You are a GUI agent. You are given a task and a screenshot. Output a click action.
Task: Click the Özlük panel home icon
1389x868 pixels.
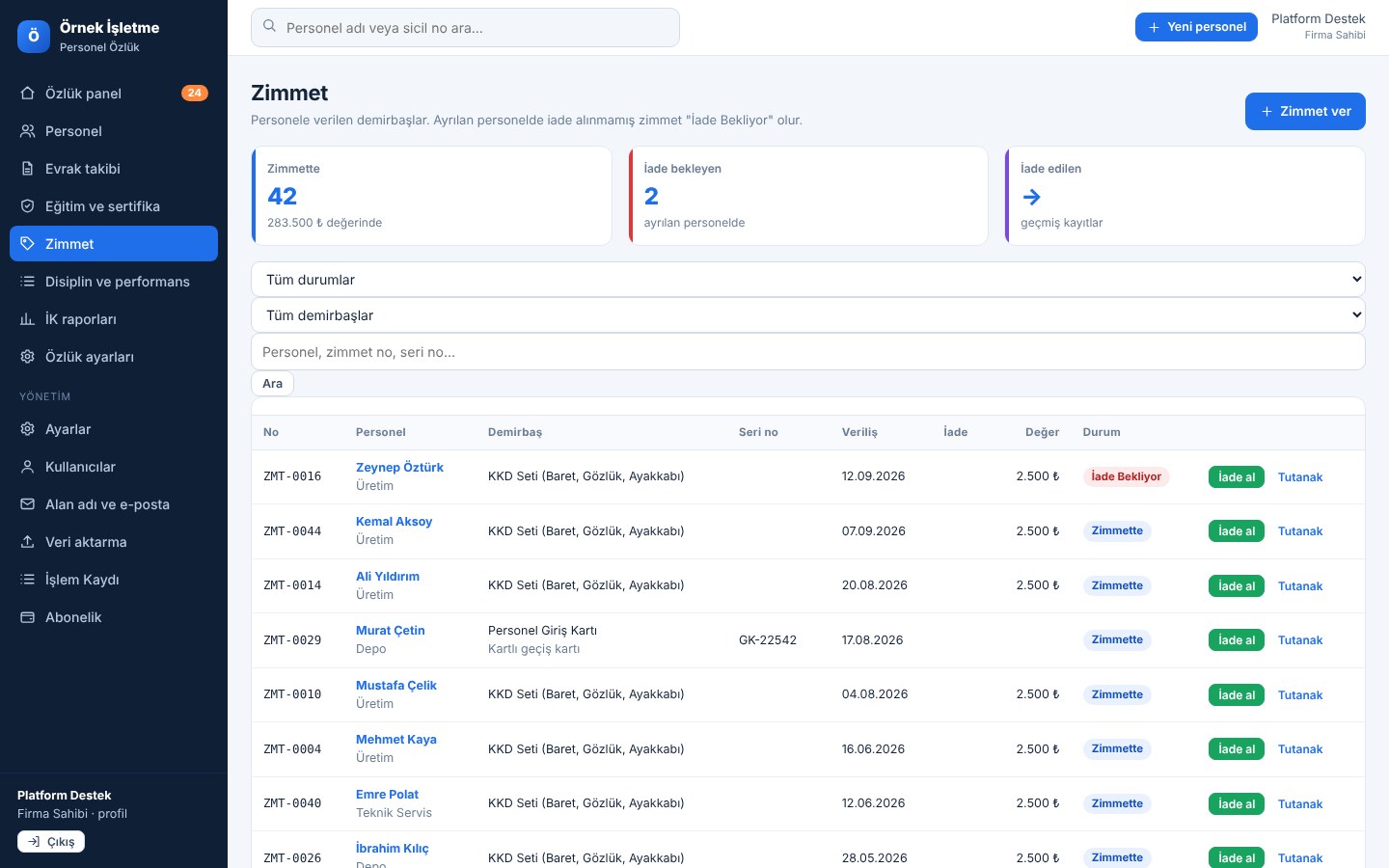click(x=28, y=94)
